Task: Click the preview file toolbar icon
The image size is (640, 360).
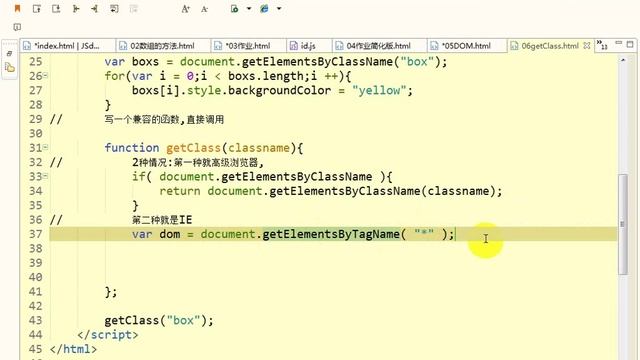Action: [x=235, y=9]
